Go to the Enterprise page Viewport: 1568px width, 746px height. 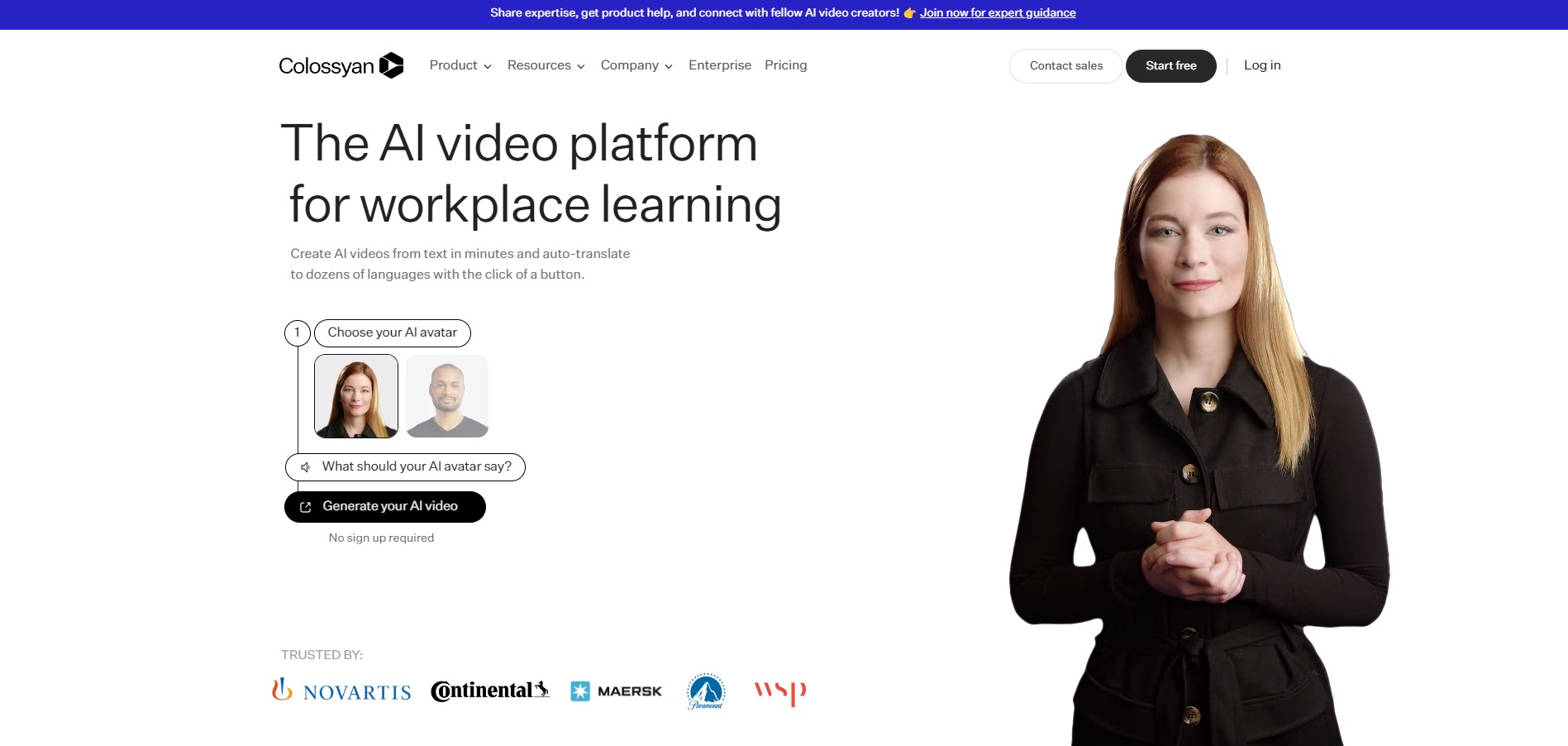(x=720, y=65)
